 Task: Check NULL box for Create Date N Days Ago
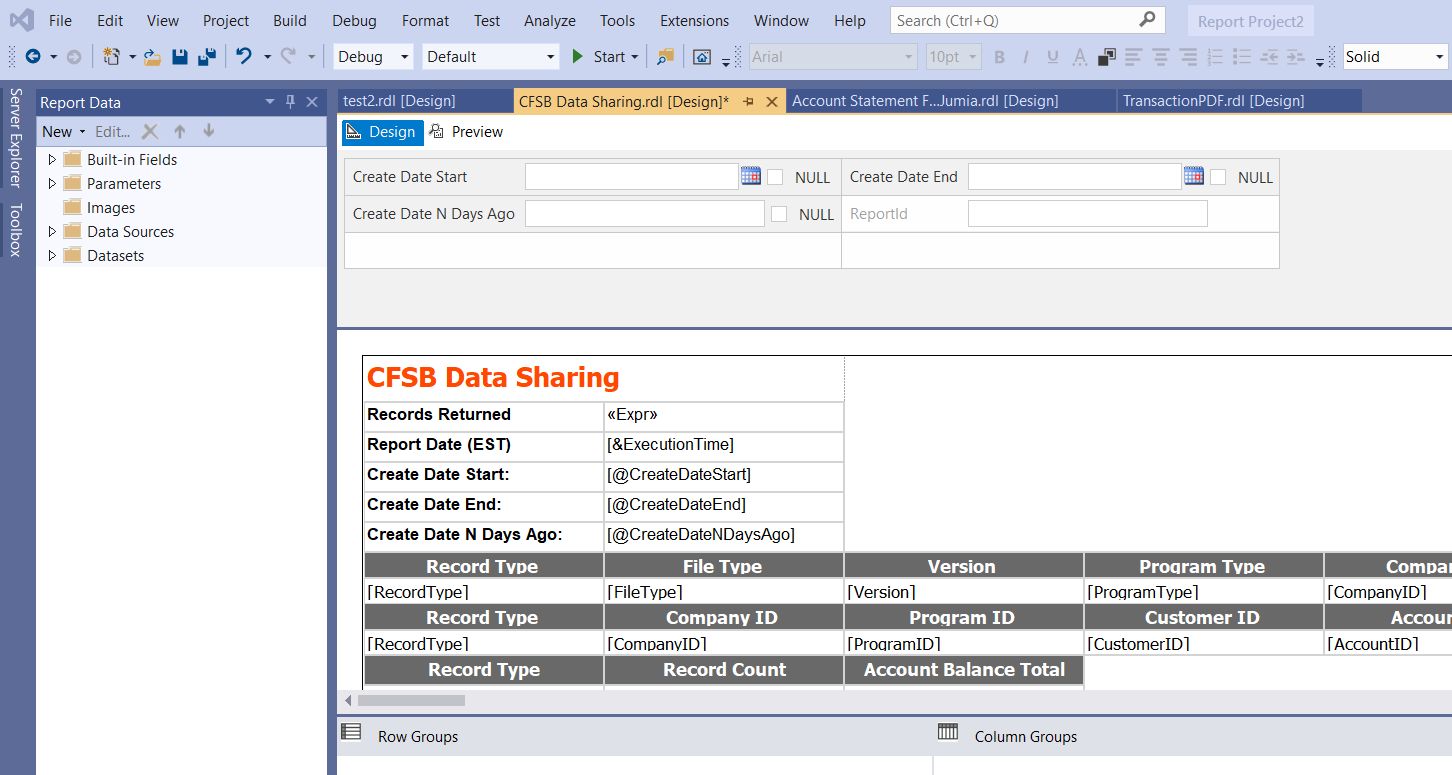pos(779,214)
